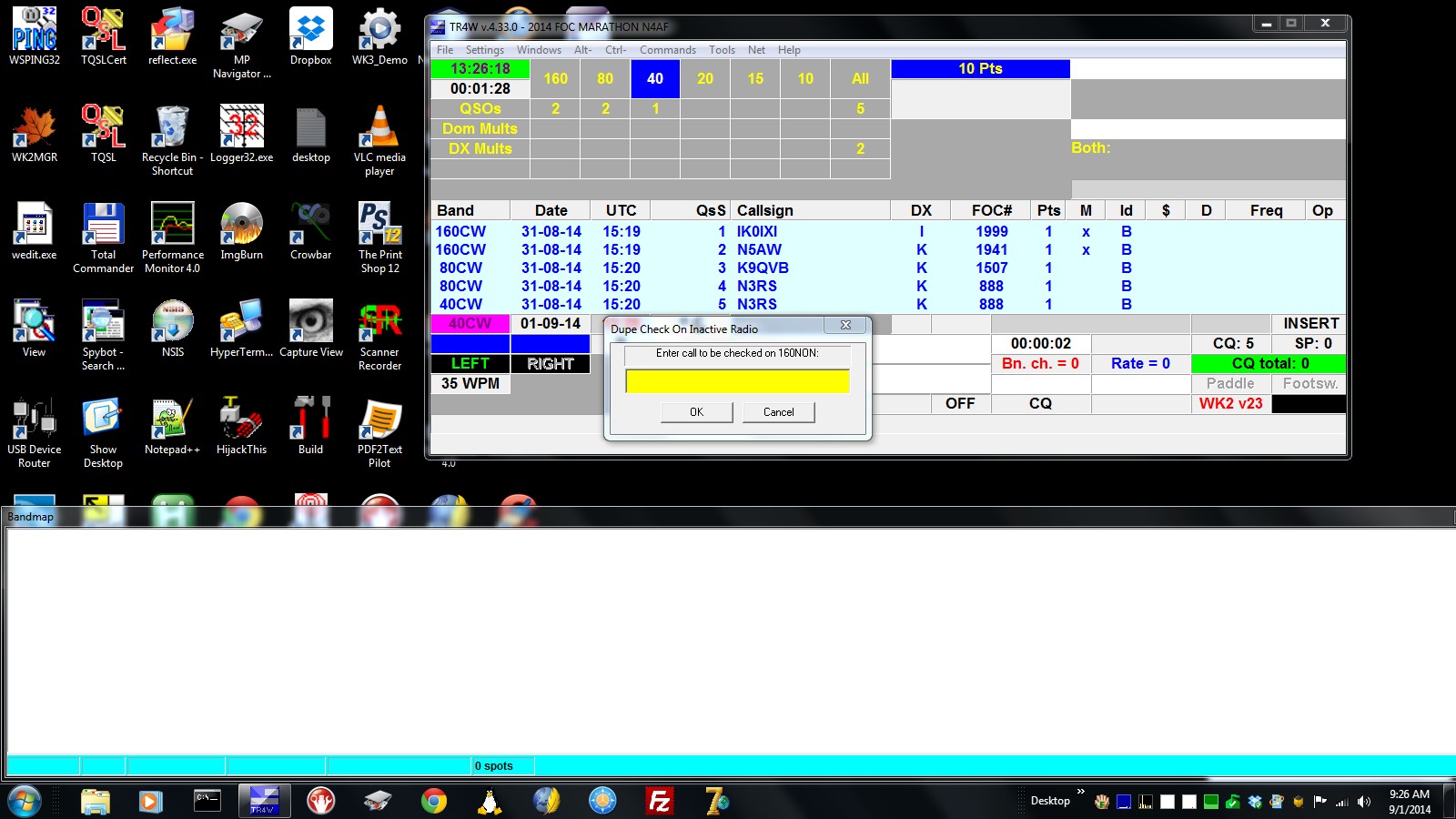Click the INSERT mode indicator
This screenshot has width=1456, height=819.
1309,323
